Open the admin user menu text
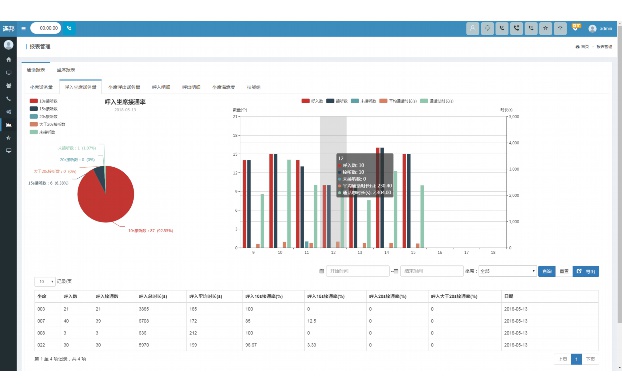The height and width of the screenshot is (392, 622). click(x=605, y=29)
